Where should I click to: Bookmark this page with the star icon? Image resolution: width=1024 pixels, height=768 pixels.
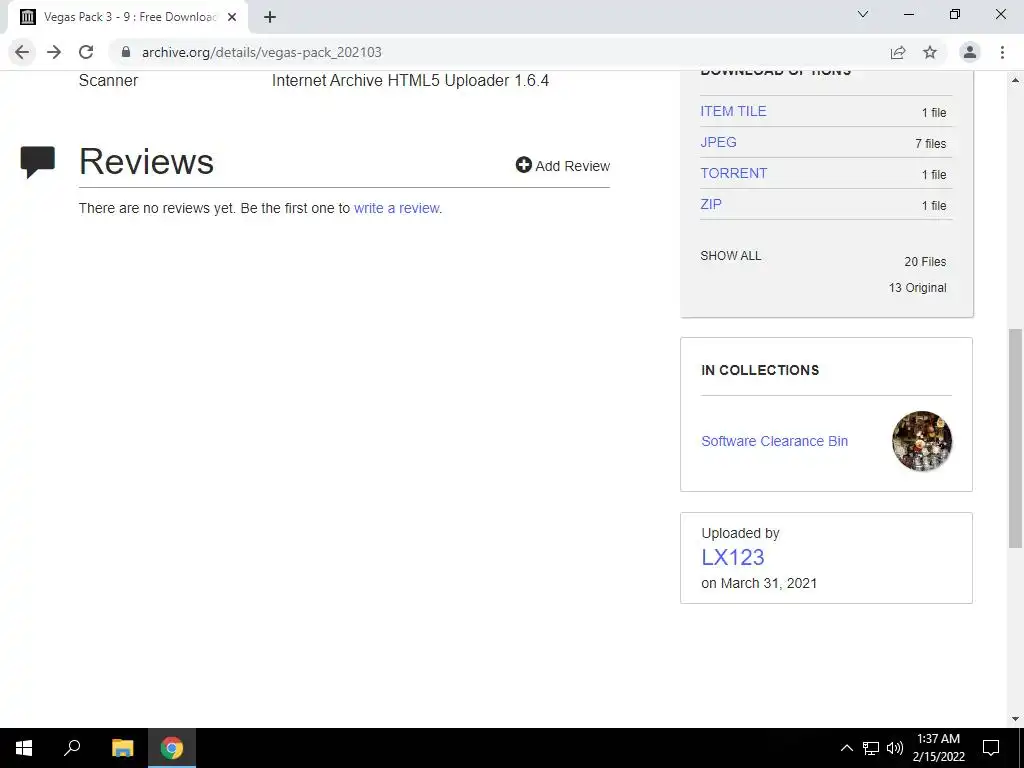[930, 52]
